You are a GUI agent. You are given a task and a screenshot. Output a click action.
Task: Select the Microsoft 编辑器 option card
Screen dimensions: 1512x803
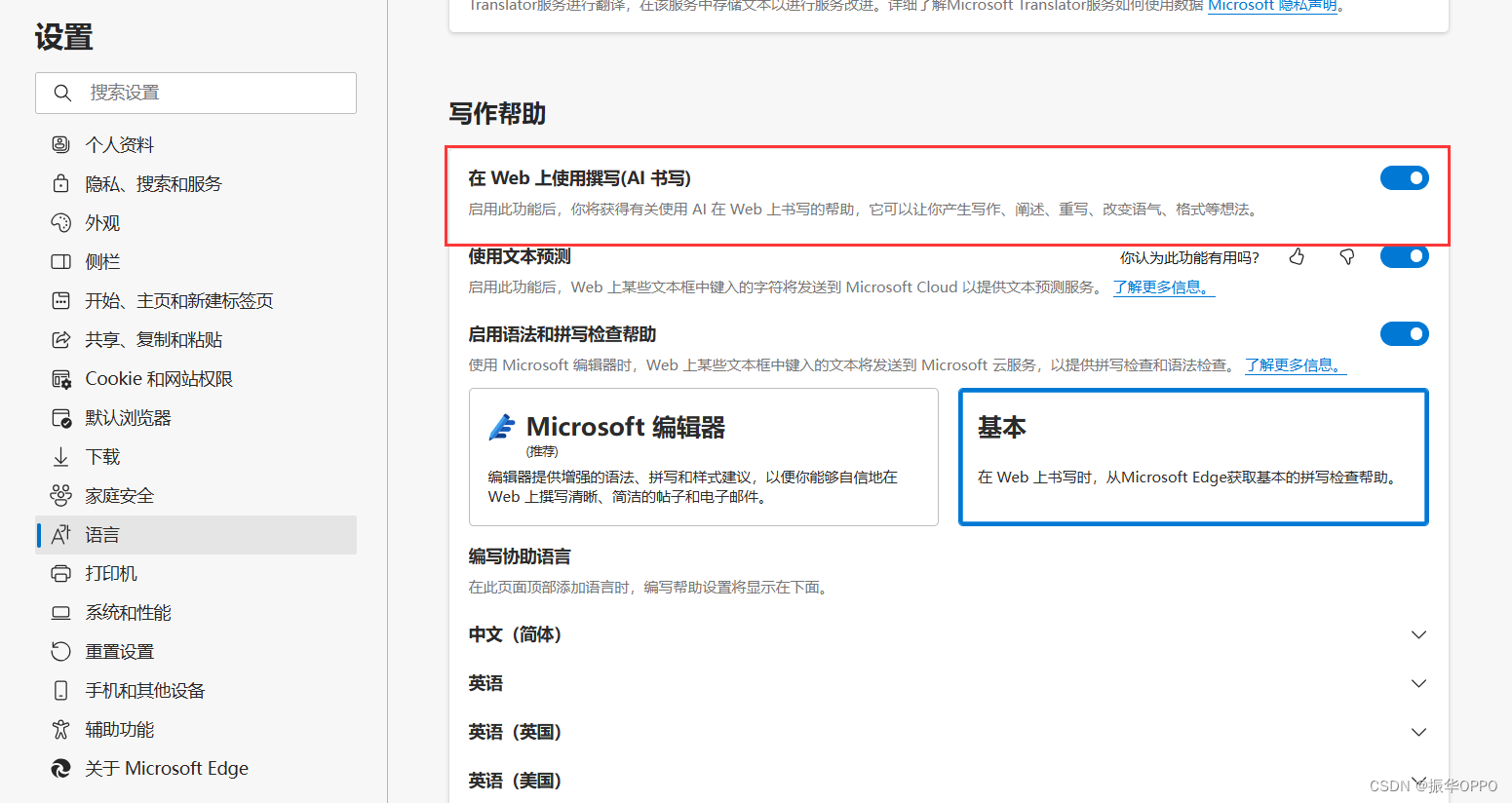(704, 457)
